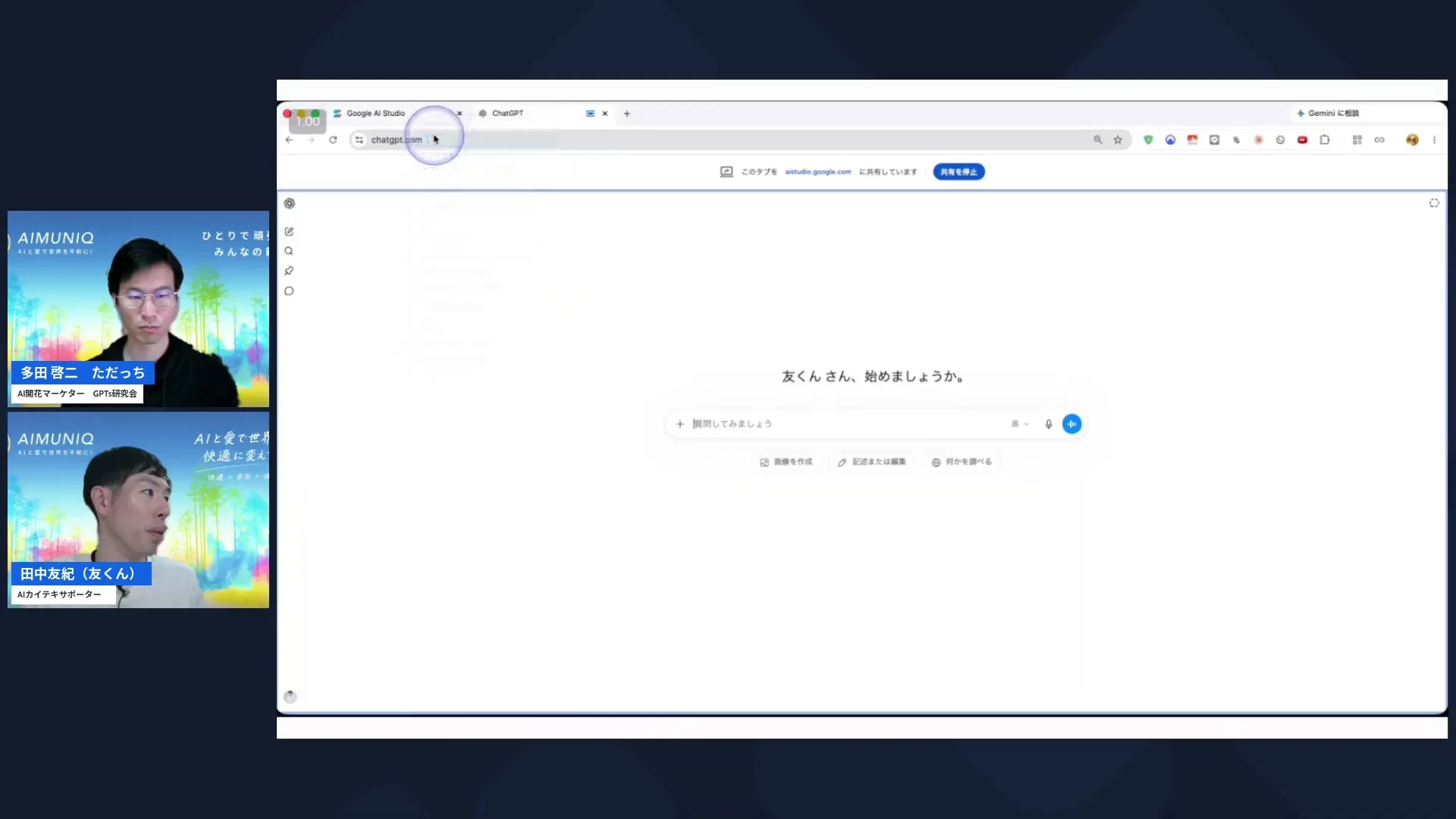Select the 何かを調べる suggestion chip
1456x819 pixels.
[962, 462]
